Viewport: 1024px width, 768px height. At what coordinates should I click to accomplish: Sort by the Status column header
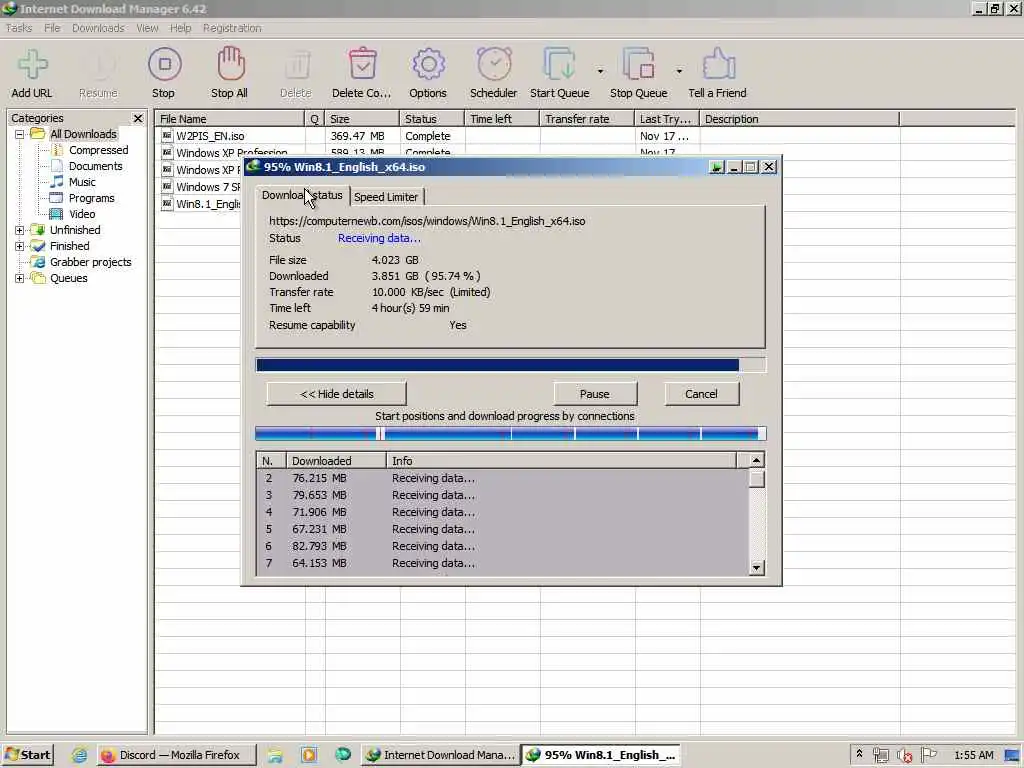[432, 119]
